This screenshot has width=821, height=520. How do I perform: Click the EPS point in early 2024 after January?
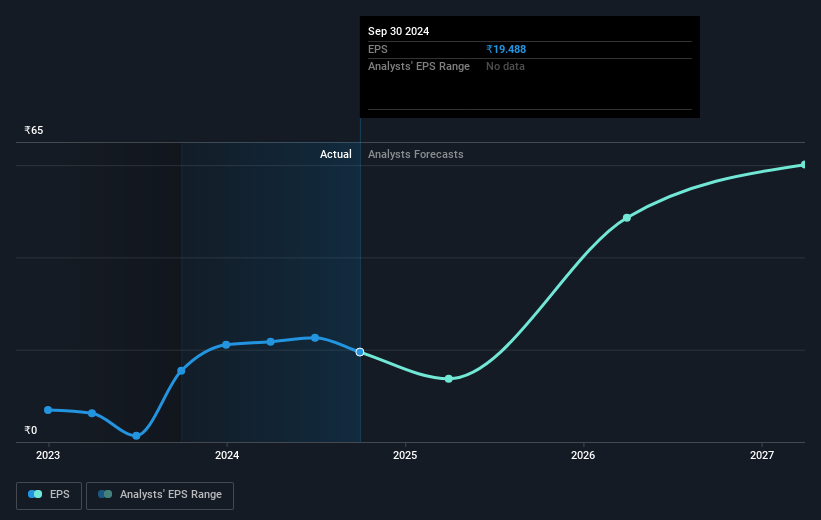pyautogui.click(x=271, y=342)
